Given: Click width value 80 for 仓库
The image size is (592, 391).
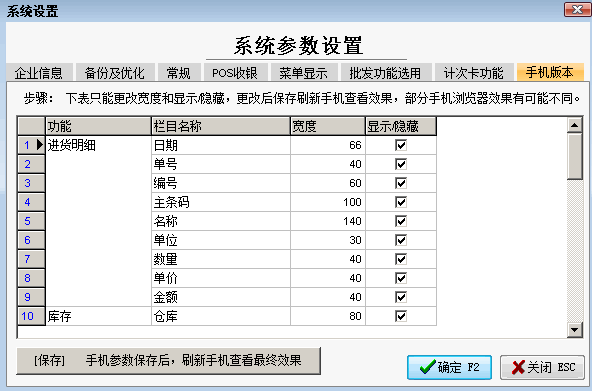Looking at the screenshot, I should (x=328, y=316).
